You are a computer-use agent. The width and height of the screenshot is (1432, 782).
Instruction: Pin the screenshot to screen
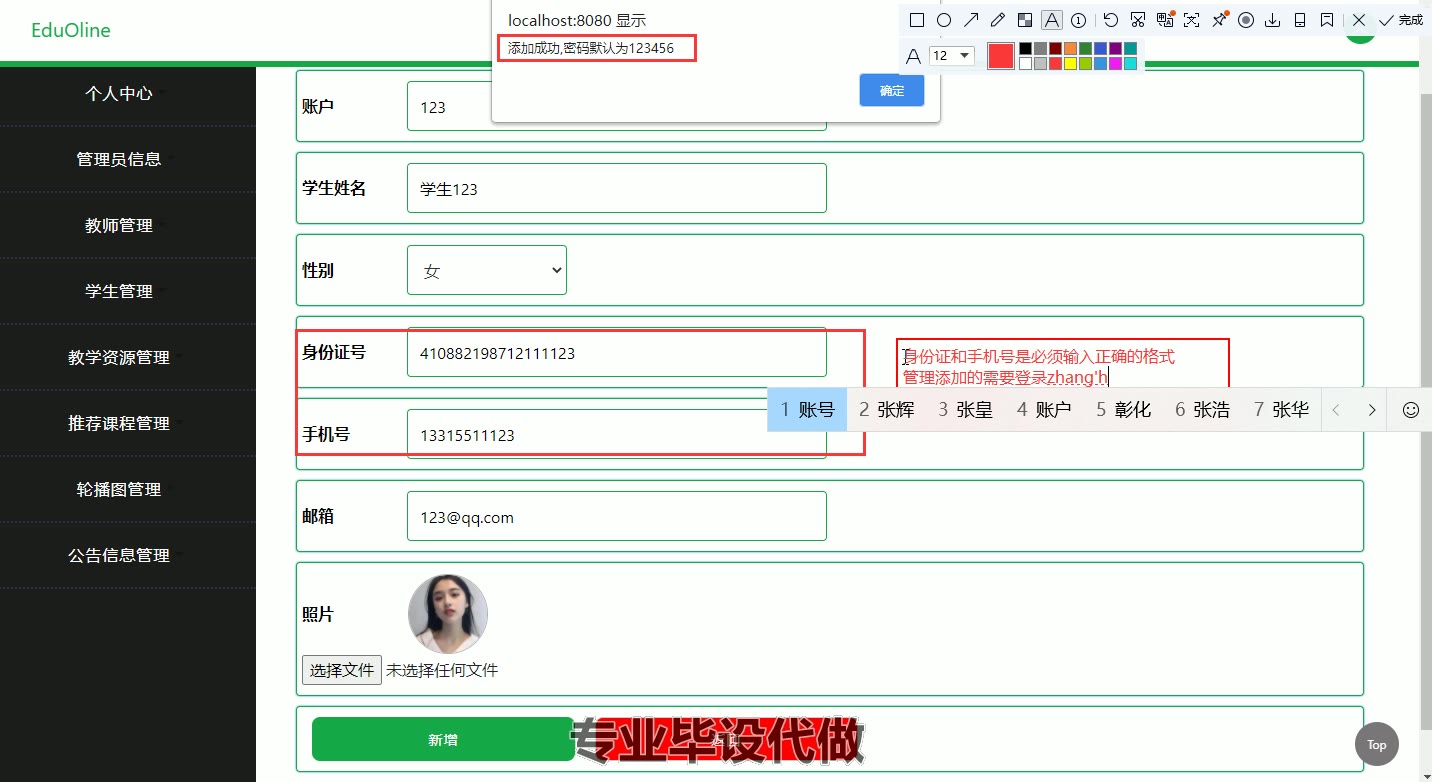coord(1219,19)
